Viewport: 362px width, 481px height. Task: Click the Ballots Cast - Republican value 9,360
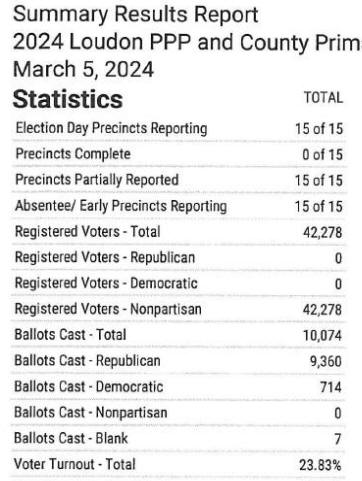click(326, 361)
